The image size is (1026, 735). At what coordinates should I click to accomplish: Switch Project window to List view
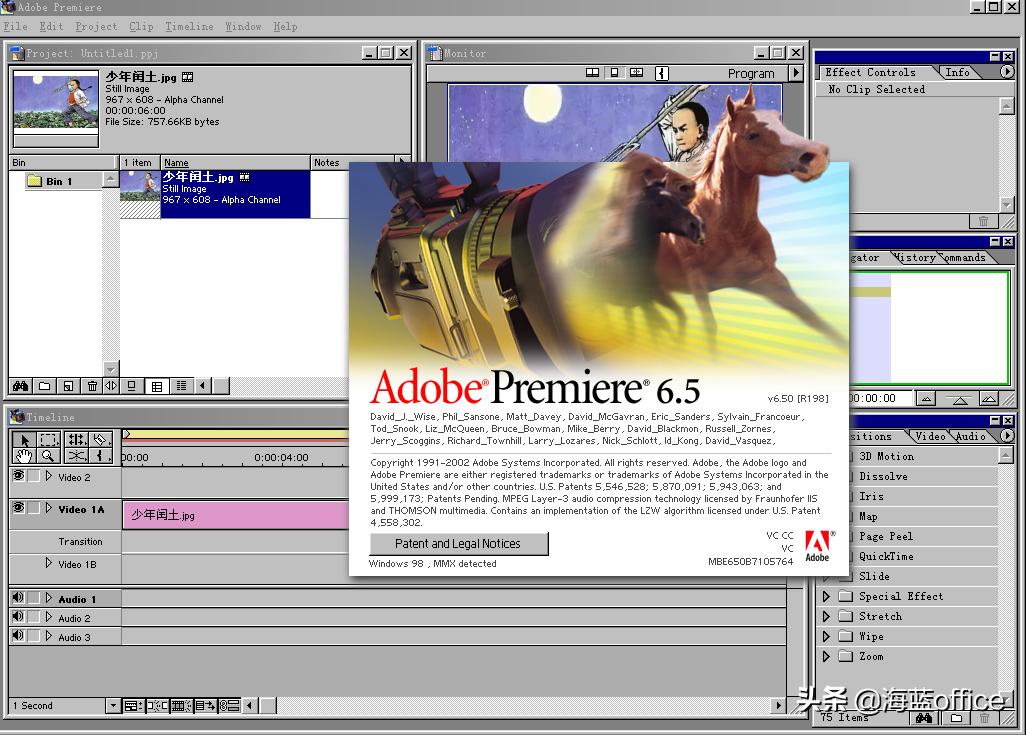click(x=181, y=386)
